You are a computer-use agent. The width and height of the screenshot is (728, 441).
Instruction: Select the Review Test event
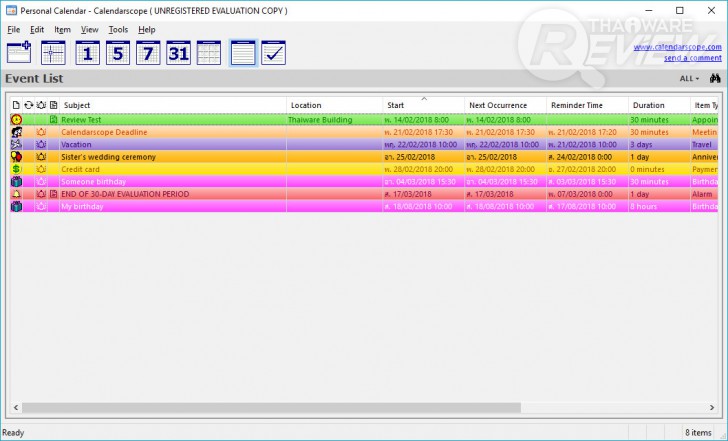tap(364, 120)
